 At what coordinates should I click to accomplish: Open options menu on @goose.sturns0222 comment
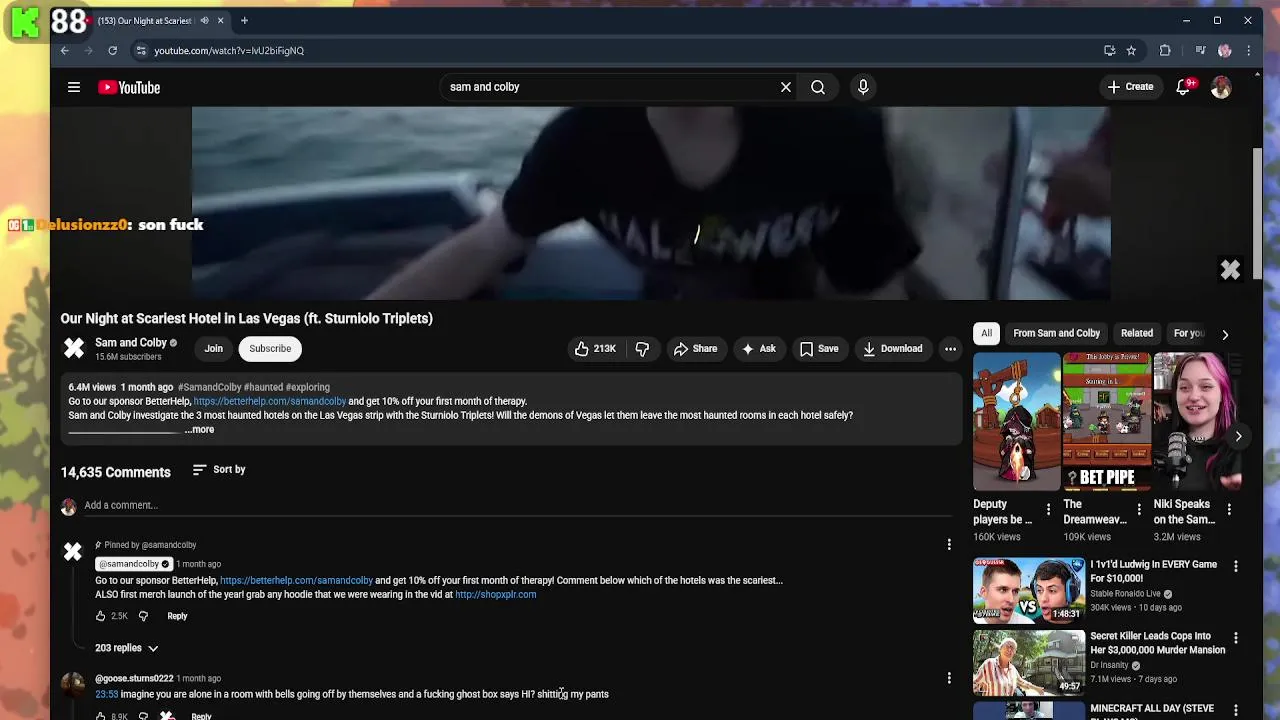949,679
